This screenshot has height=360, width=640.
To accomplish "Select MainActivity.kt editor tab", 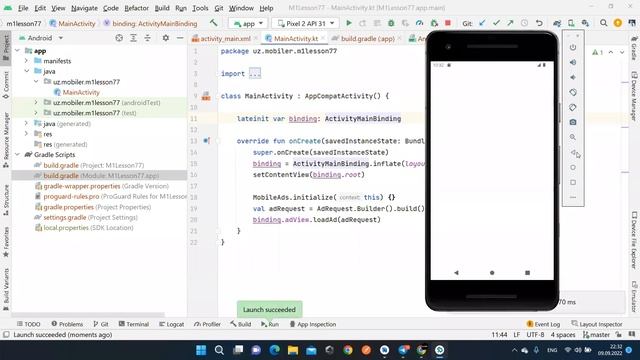I will [x=295, y=38].
